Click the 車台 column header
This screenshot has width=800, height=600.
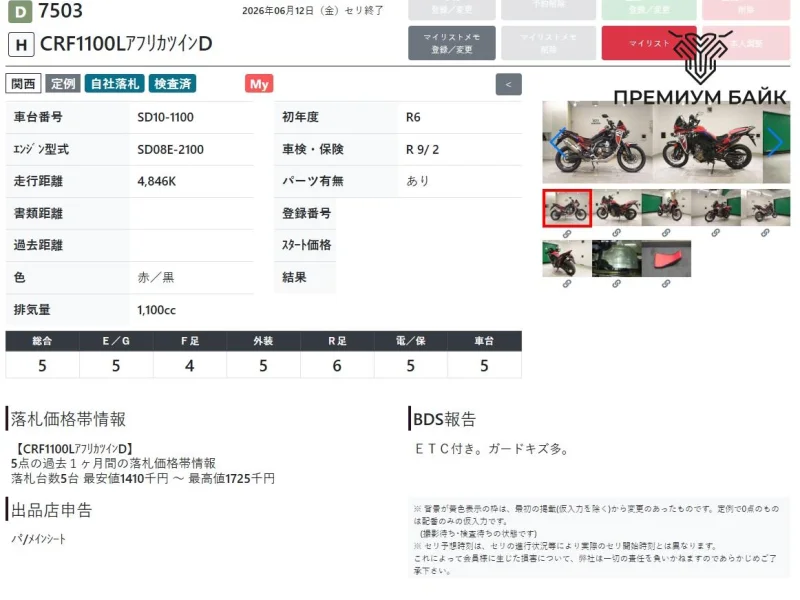pos(484,341)
